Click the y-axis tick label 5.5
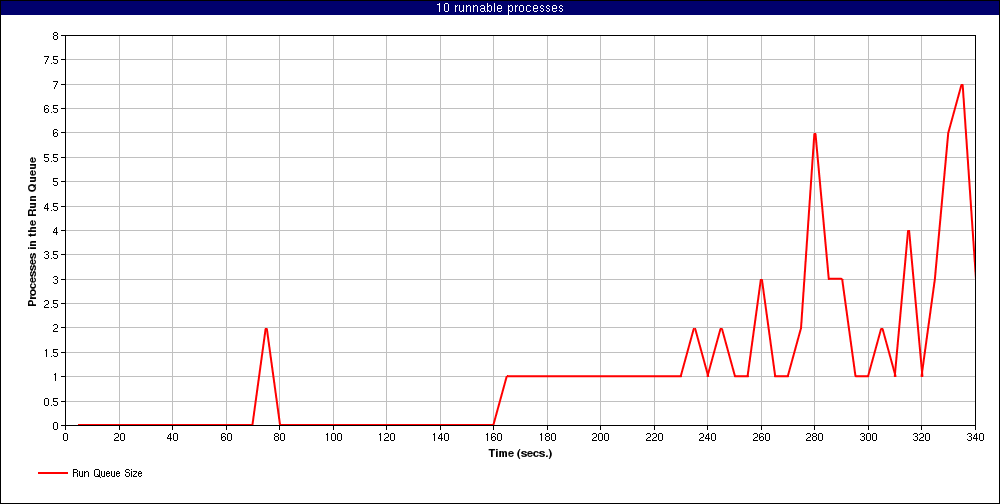Viewport: 1000px width, 504px height. tap(52, 158)
